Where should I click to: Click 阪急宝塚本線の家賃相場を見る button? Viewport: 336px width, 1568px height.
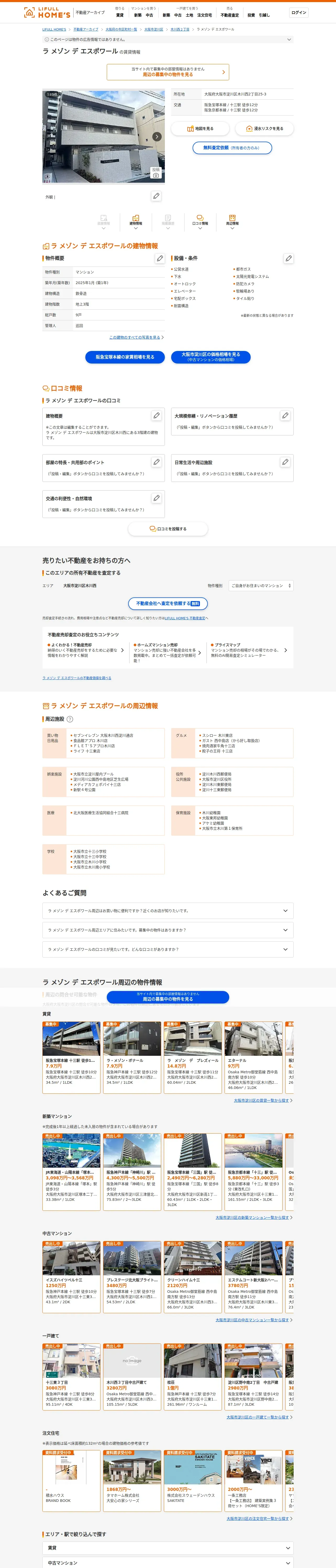coord(125,357)
